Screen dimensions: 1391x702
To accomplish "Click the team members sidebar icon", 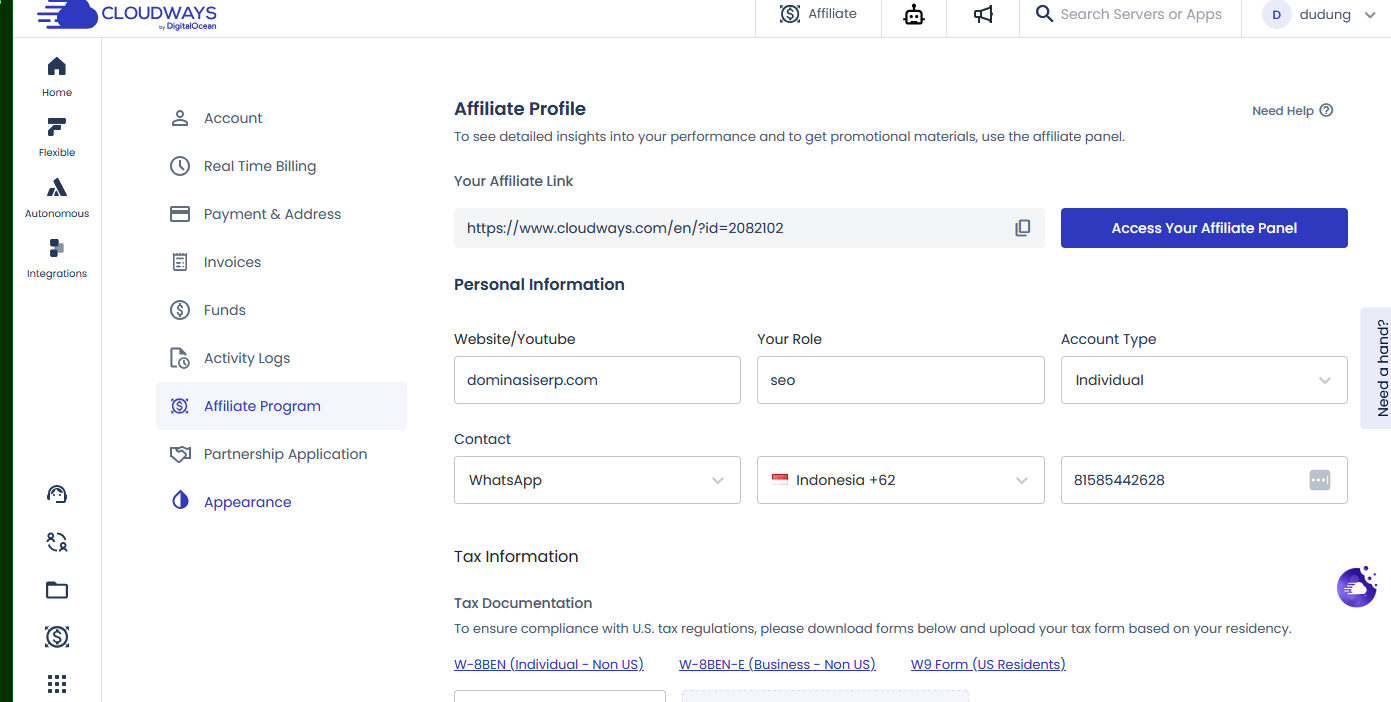I will click(57, 542).
